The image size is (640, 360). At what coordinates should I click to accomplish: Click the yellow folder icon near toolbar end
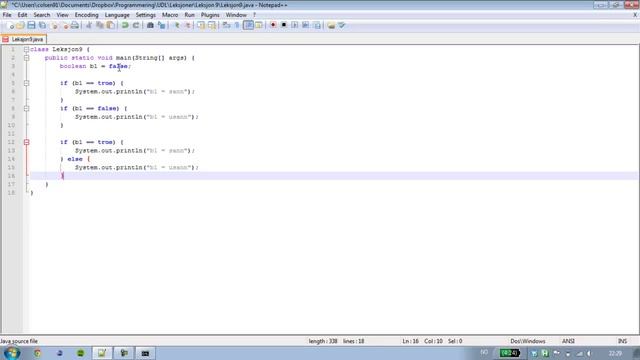[331, 25]
